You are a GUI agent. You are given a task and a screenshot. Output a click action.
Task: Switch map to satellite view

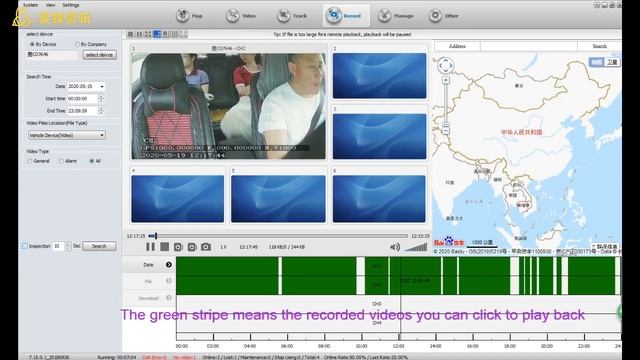pyautogui.click(x=612, y=62)
